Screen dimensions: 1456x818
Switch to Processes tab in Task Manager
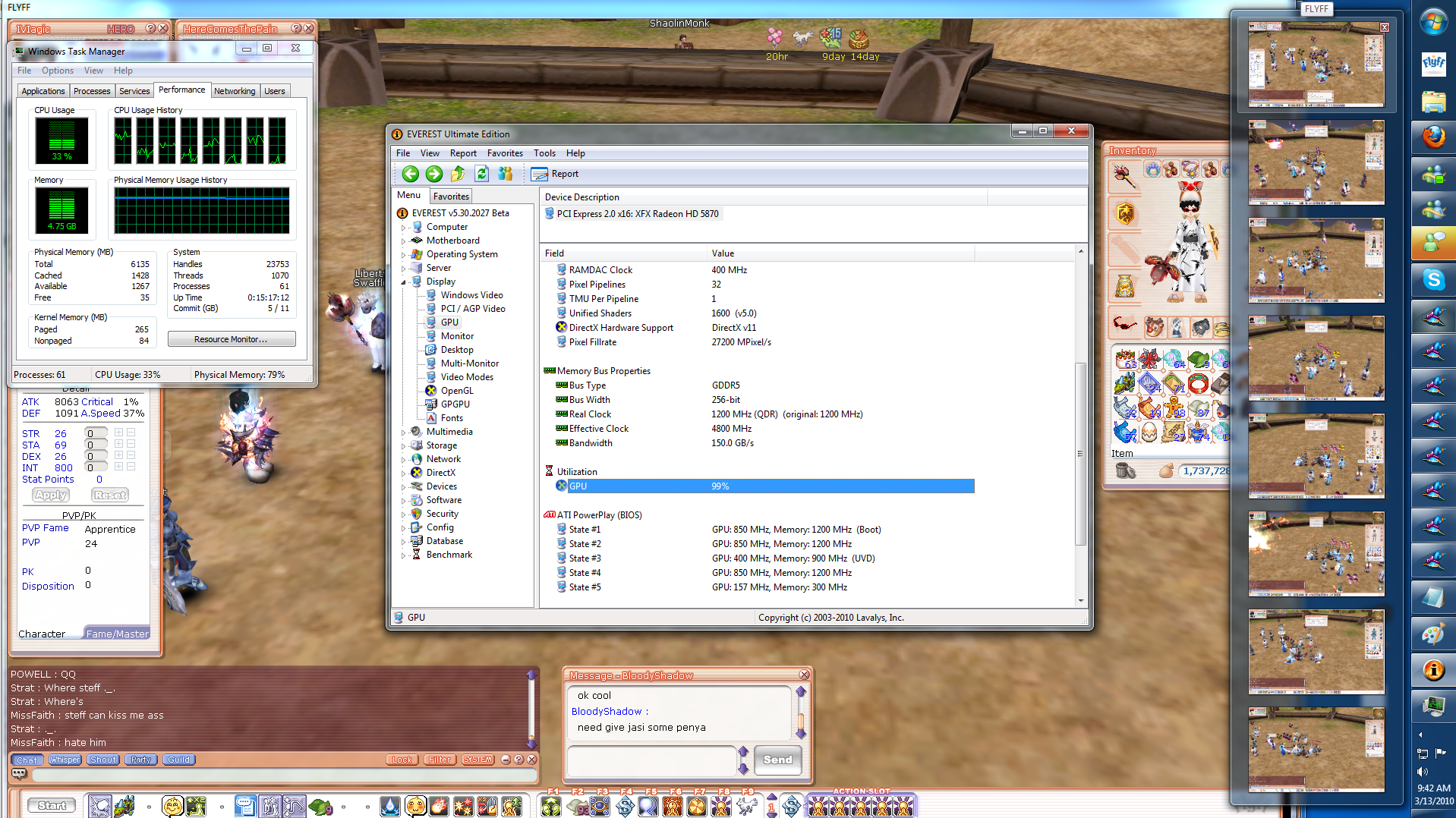point(92,91)
